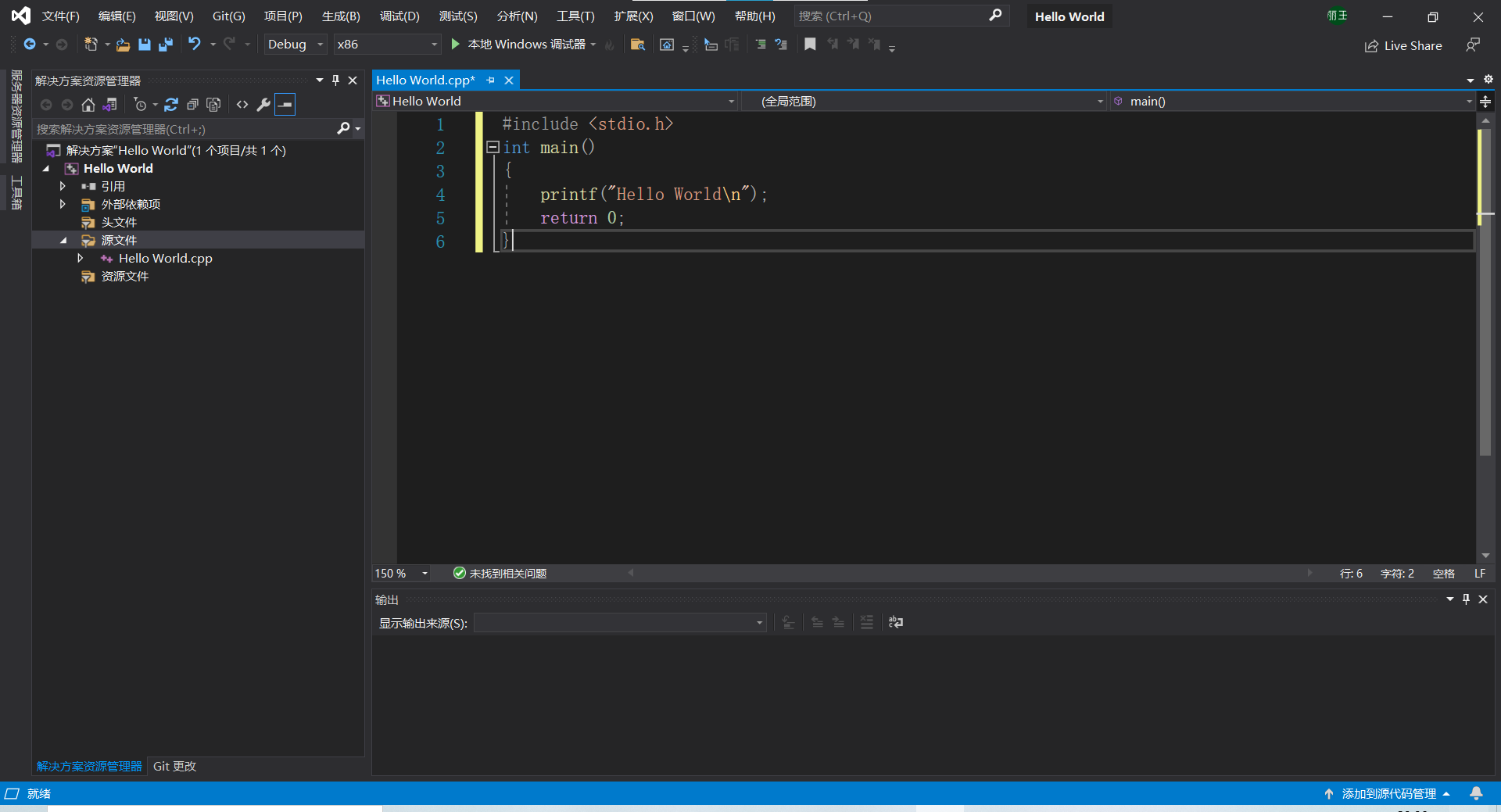Click the split editor window icon

1485,102
